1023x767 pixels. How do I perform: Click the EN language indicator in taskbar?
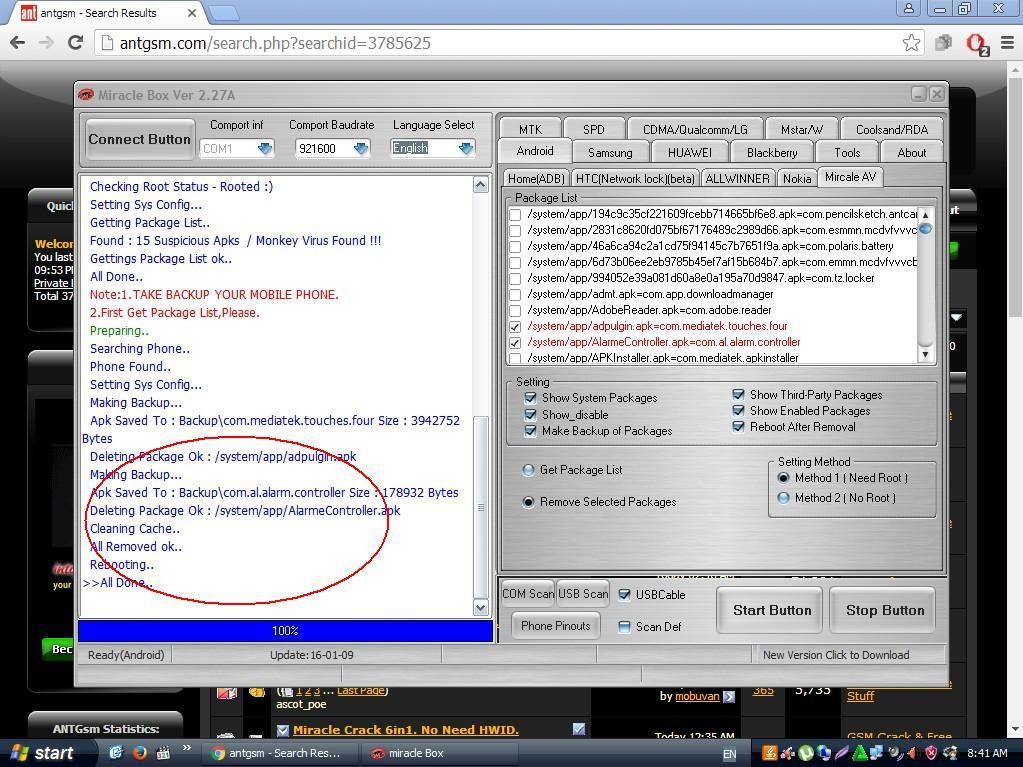(x=729, y=754)
